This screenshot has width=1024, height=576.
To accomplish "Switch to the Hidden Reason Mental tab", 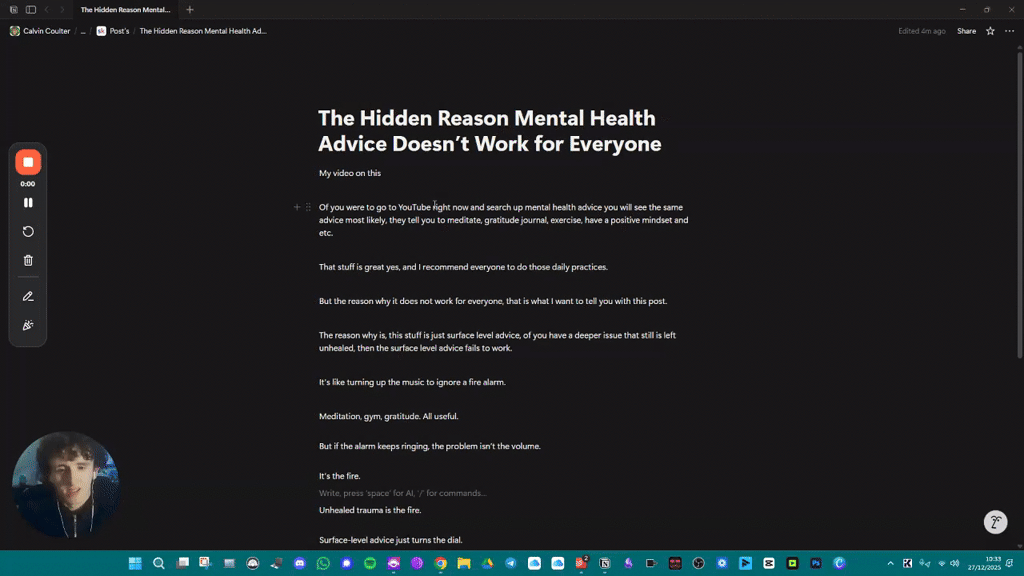I will 125,9.
